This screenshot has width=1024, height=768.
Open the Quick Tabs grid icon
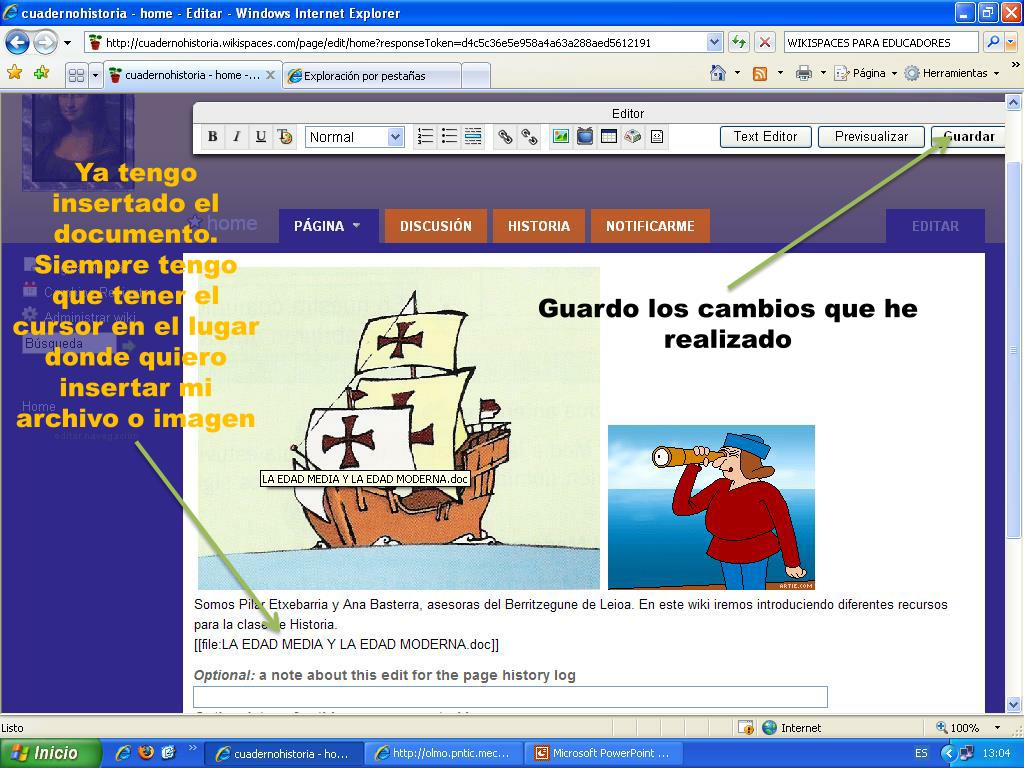76,75
